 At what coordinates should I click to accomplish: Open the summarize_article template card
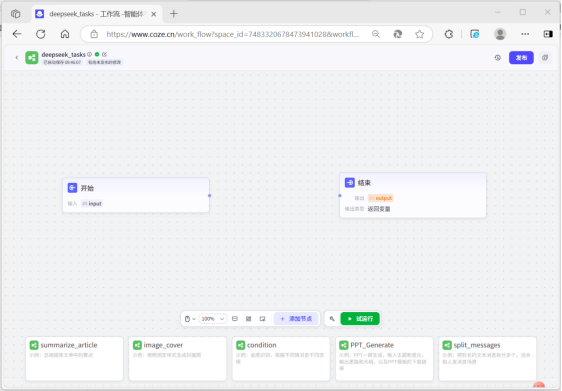75,358
